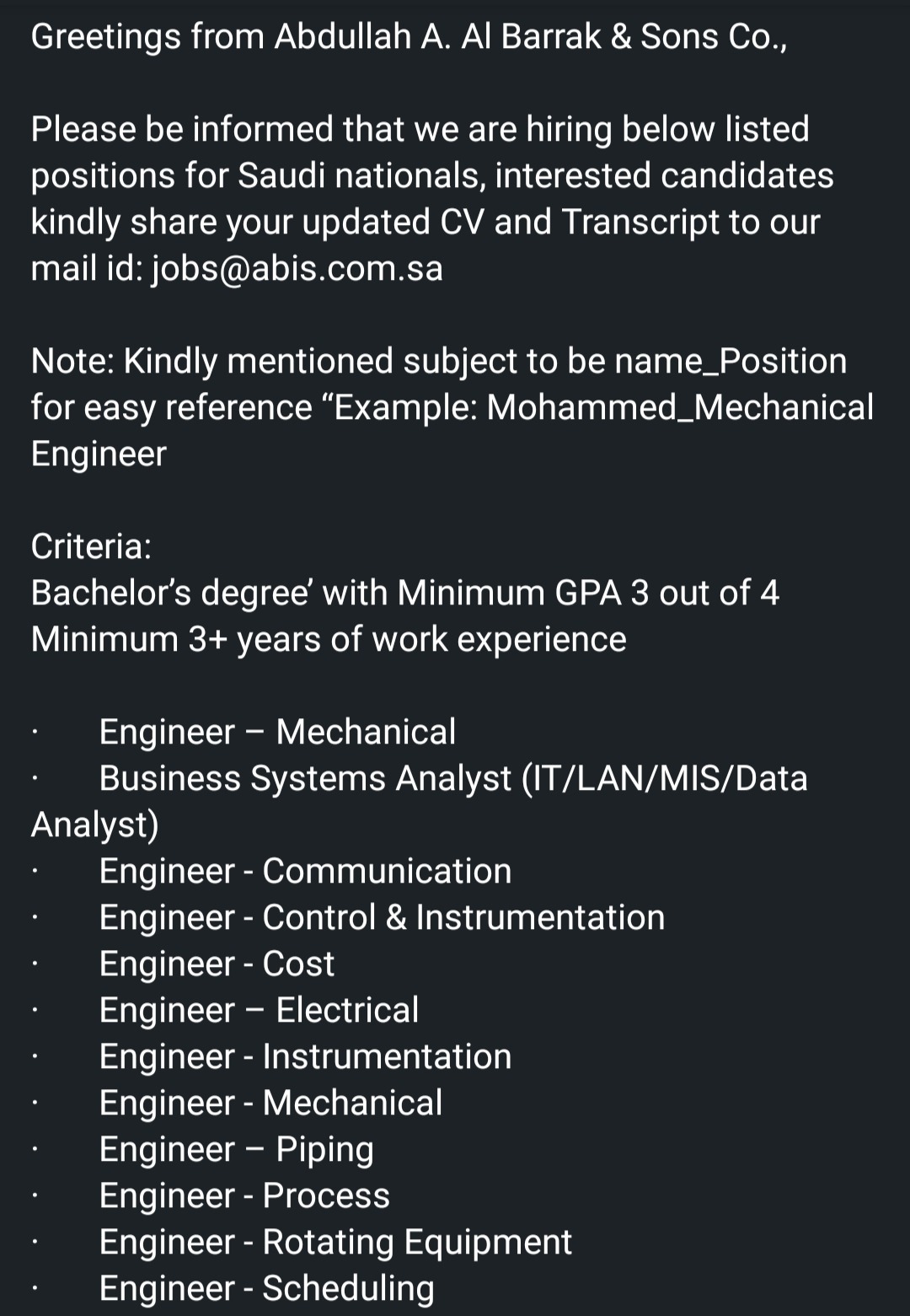The height and width of the screenshot is (1316, 910).
Task: Click the Engineer – Electrical position
Action: [x=259, y=1010]
